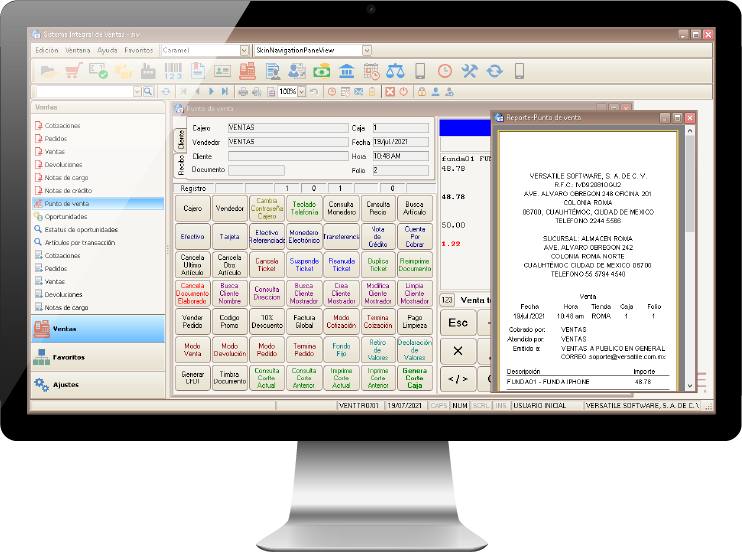The height and width of the screenshot is (552, 742).
Task: Switch to the vertical Recibo tab
Action: tap(180, 165)
